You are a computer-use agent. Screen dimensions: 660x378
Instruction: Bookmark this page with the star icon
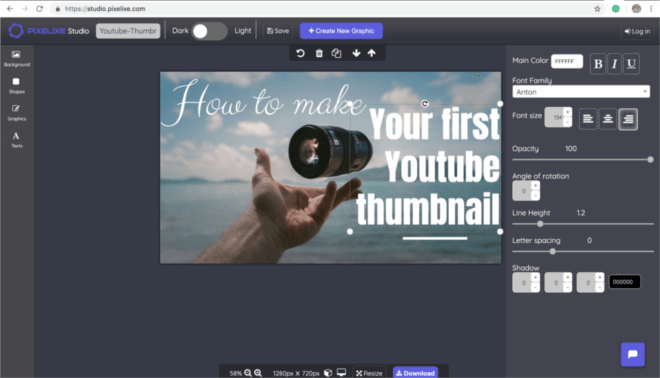click(597, 8)
